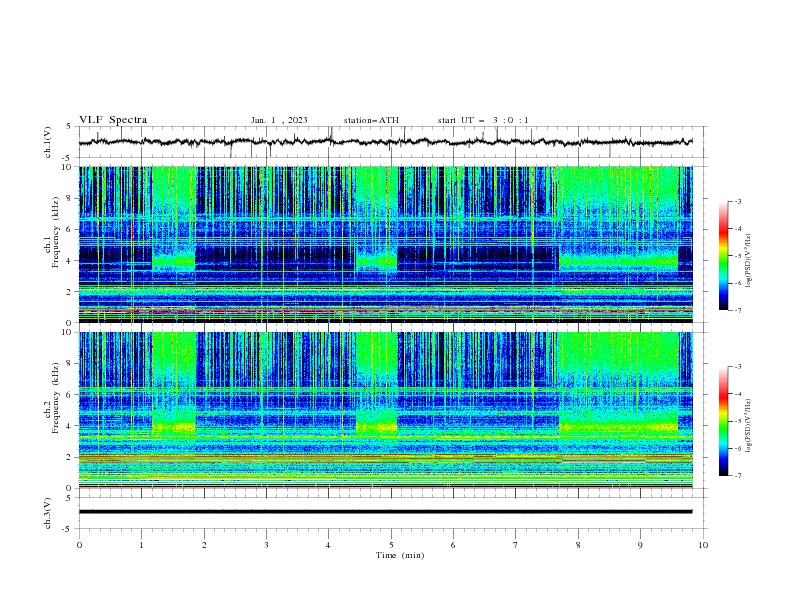
Task: Click the ch.1 spectrogram panel
Action: coord(385,244)
